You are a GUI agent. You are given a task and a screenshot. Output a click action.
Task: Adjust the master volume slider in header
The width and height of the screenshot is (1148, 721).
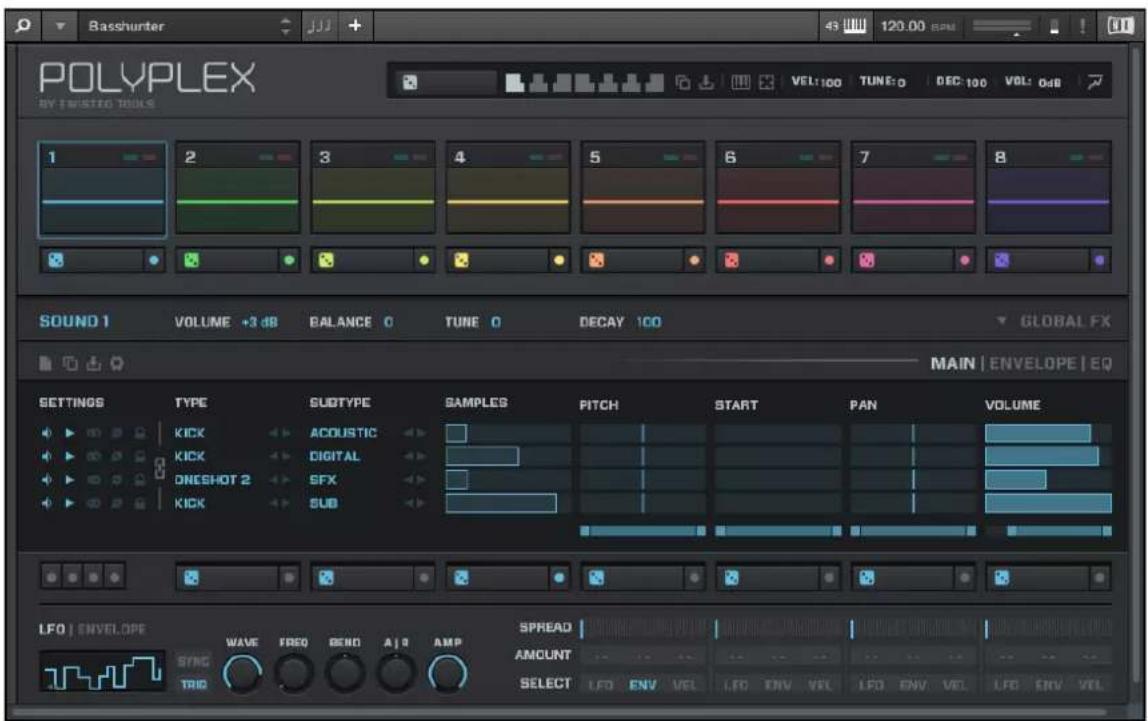(1001, 27)
